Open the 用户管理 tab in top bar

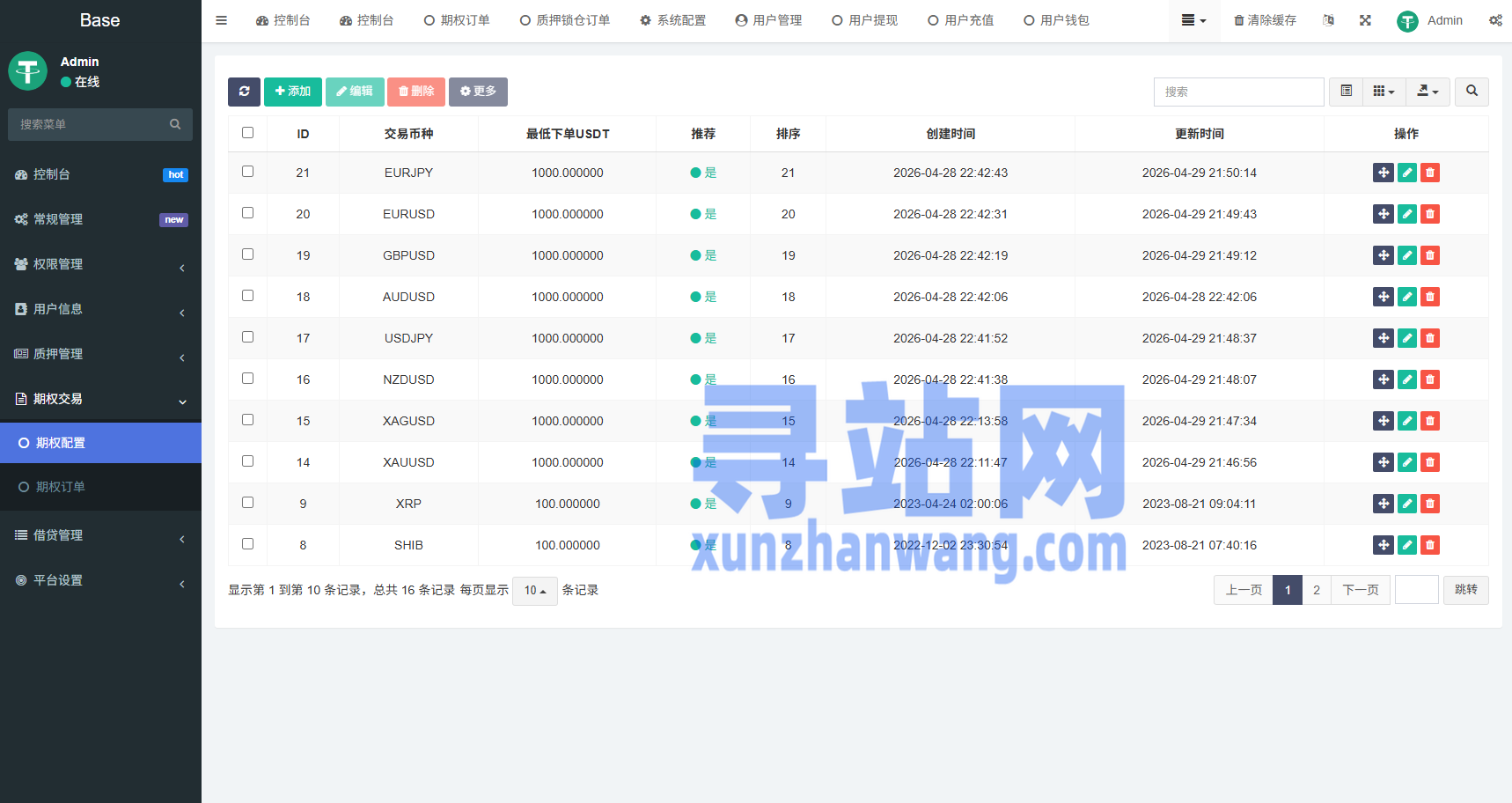click(768, 20)
